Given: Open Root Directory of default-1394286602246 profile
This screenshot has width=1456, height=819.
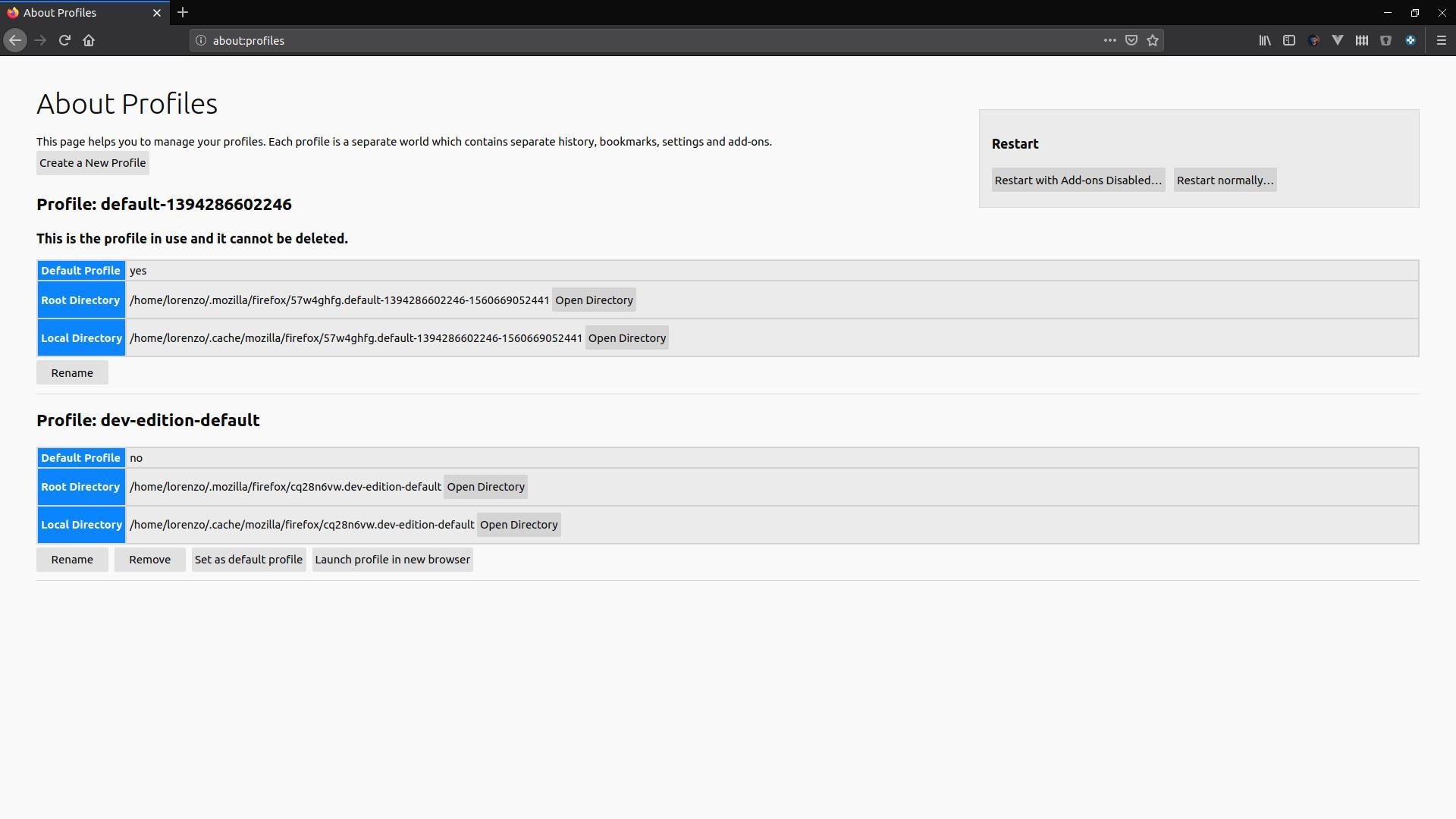Looking at the screenshot, I should tap(593, 300).
